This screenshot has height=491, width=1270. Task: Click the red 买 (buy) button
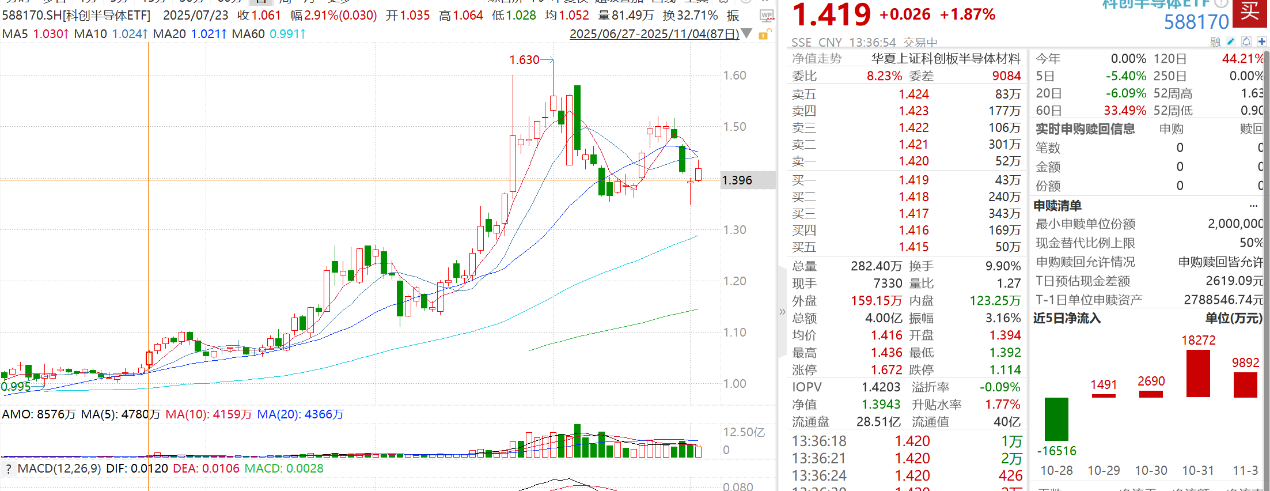coord(1249,12)
